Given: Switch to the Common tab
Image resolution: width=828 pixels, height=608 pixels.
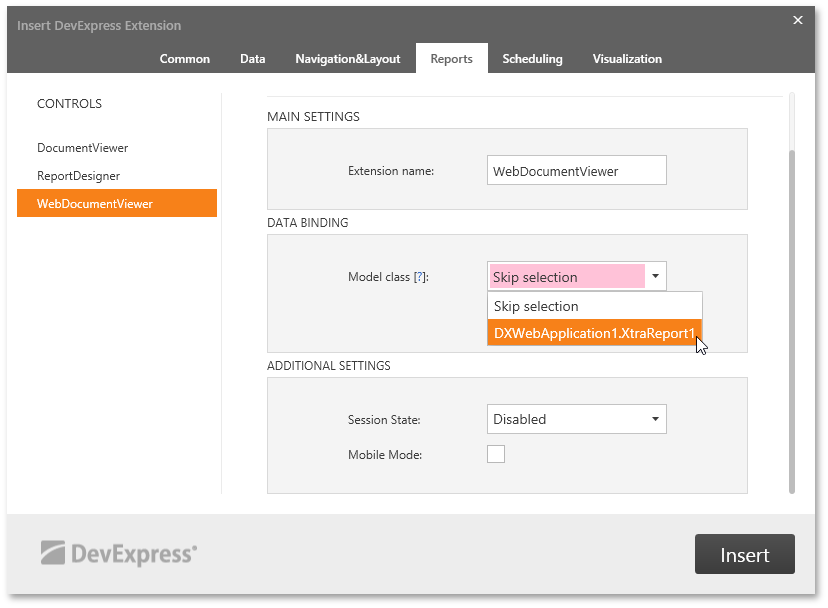Looking at the screenshot, I should 185,59.
